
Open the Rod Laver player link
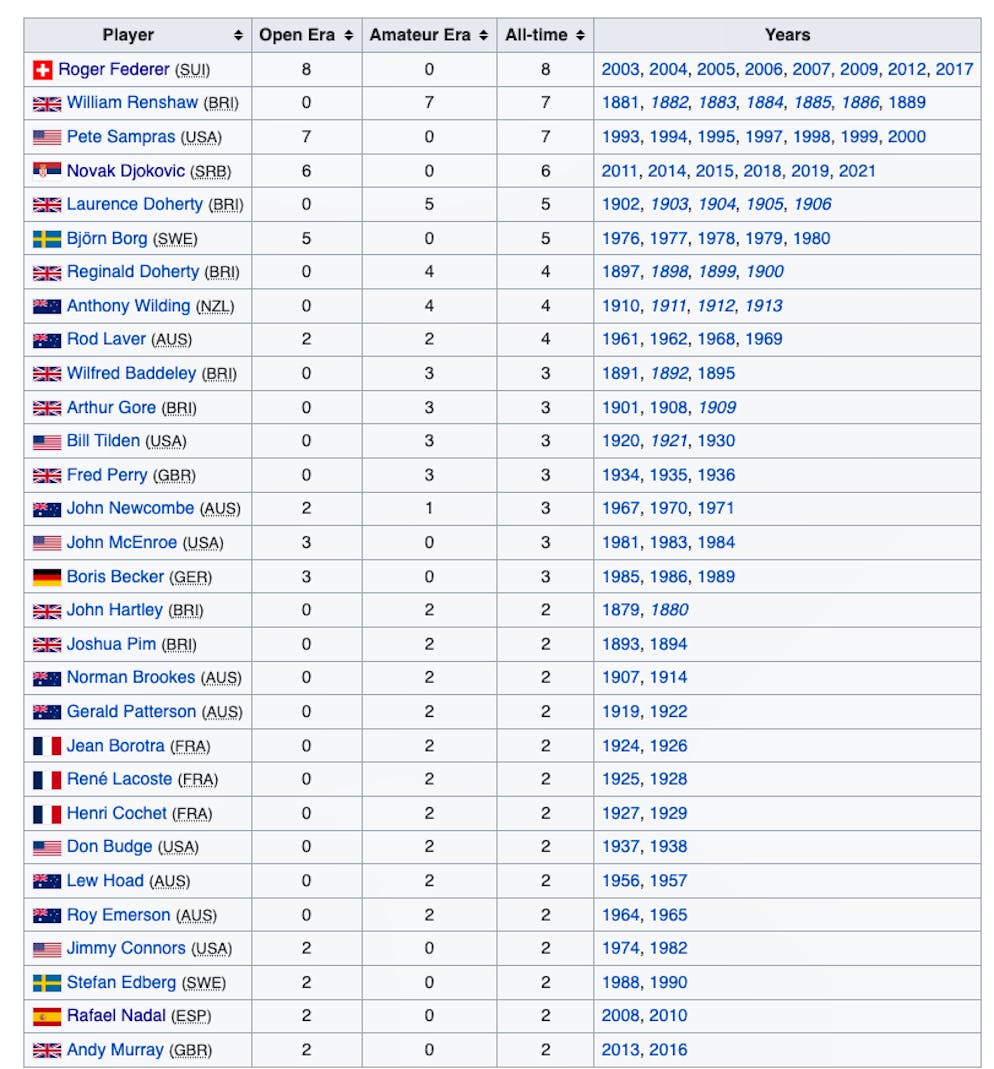[106, 339]
